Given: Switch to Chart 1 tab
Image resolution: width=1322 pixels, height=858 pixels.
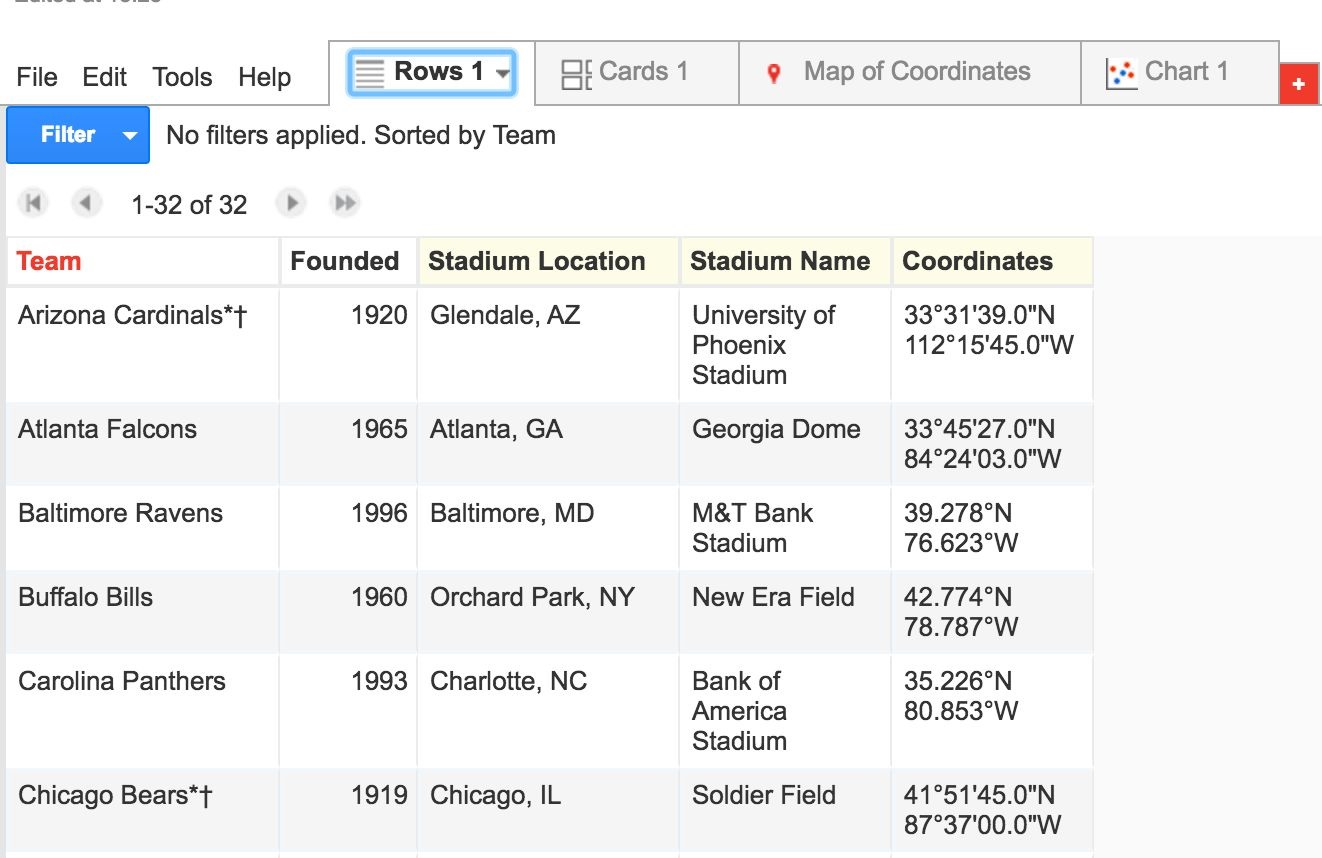Looking at the screenshot, I should tap(1179, 72).
